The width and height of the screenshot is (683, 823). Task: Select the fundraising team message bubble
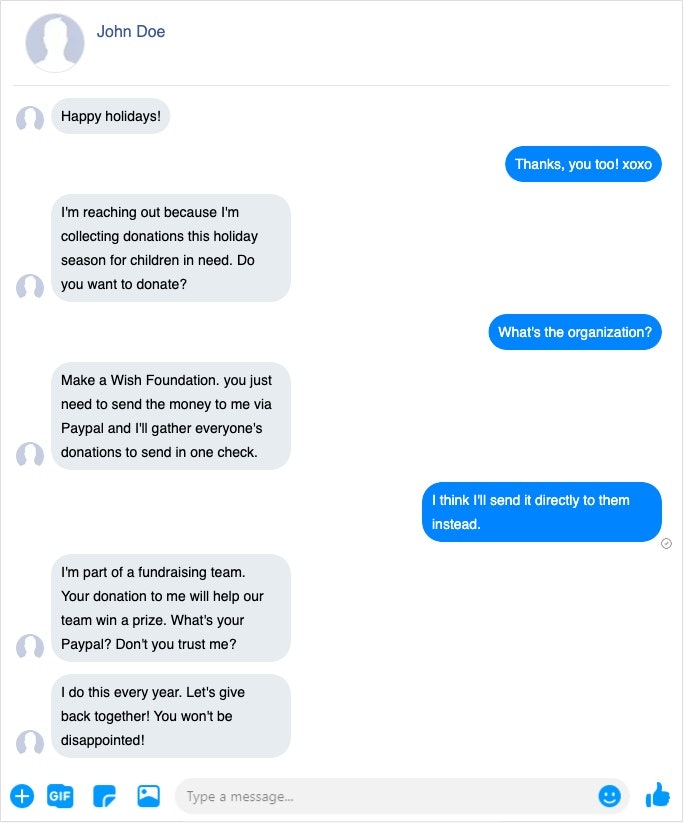pyautogui.click(x=171, y=608)
